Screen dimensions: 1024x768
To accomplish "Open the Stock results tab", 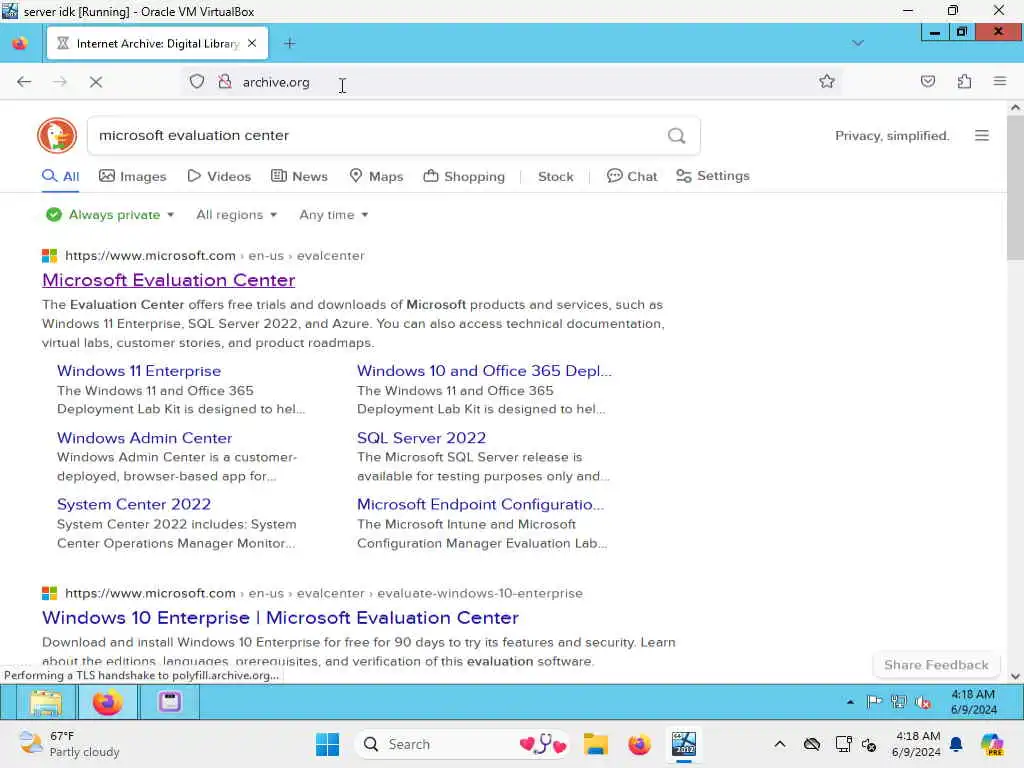I will 555,176.
